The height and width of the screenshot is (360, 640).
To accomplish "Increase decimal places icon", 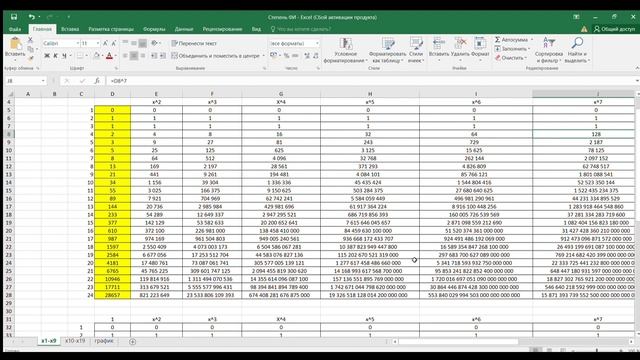I will (307, 56).
